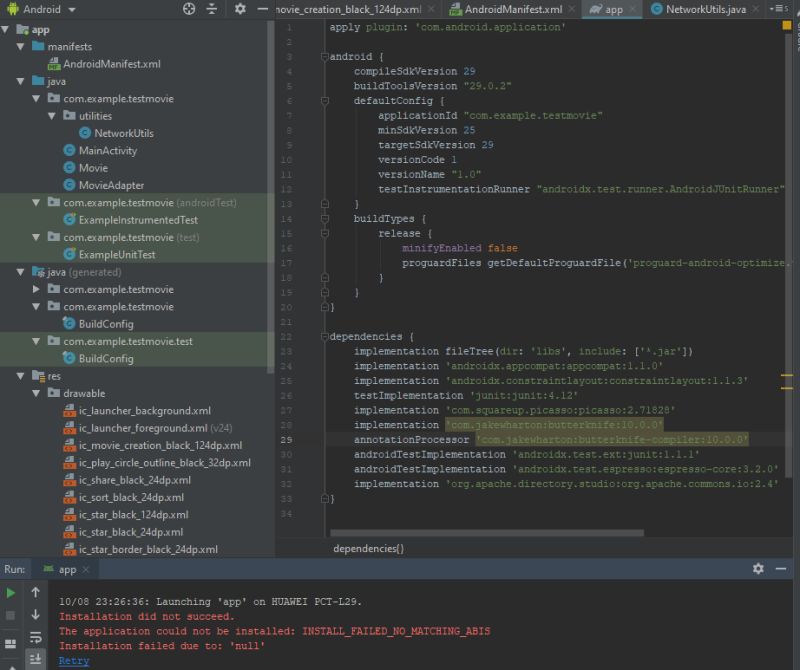This screenshot has width=800, height=670.
Task: Select ic_launcher_foreground.xml file
Action: 148,429
